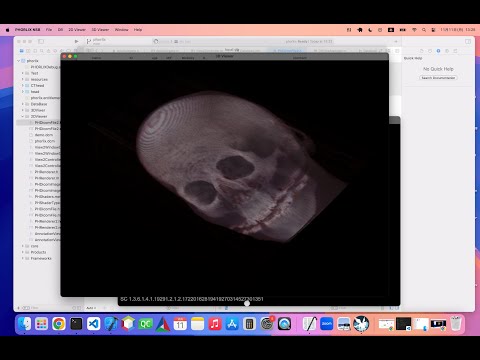The width and height of the screenshot is (480, 360).
Task: Add a new Xcode tab with plus
Action: coord(396,41)
